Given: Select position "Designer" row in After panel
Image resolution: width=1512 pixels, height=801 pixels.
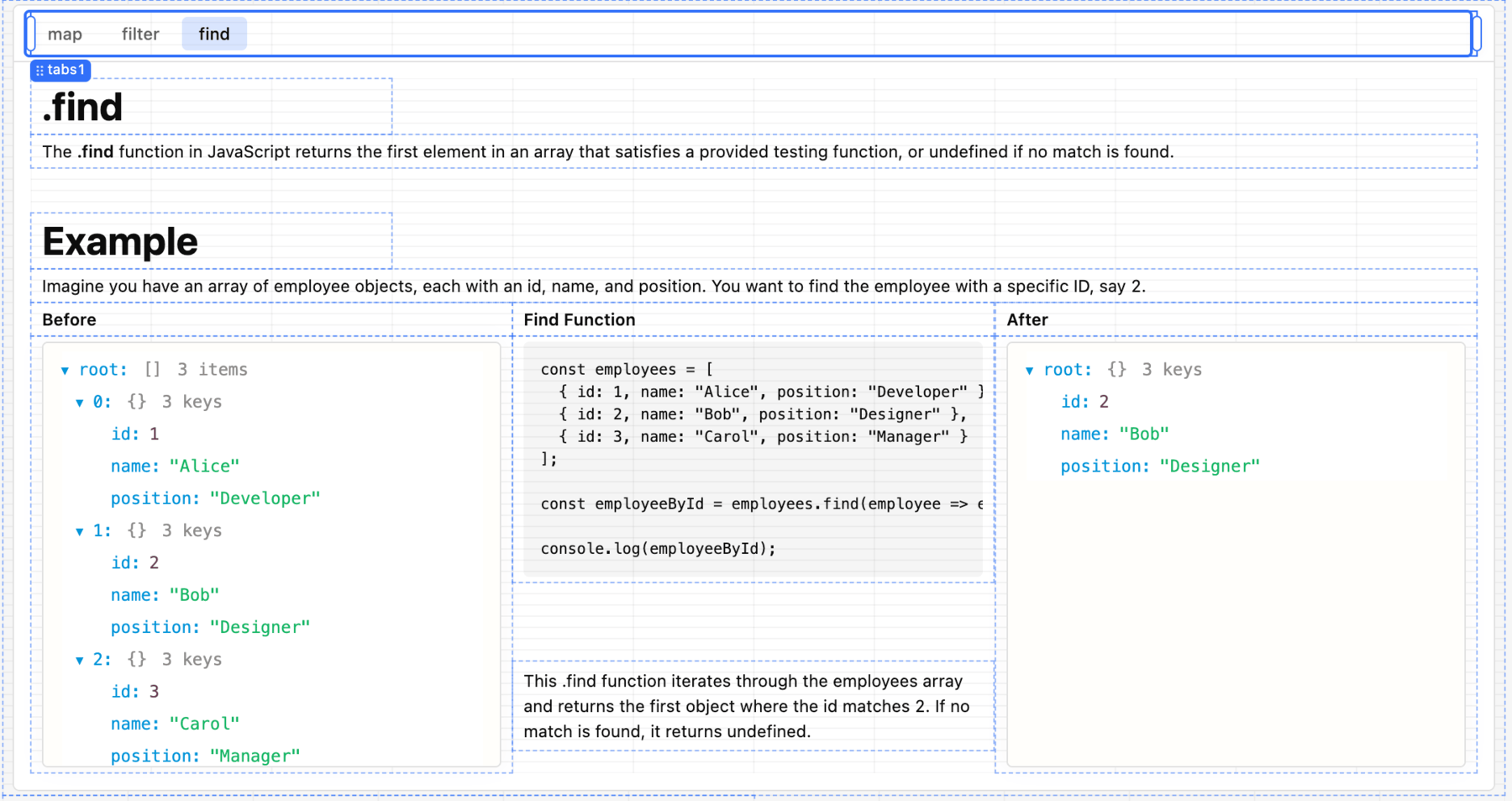Looking at the screenshot, I should (x=1160, y=466).
